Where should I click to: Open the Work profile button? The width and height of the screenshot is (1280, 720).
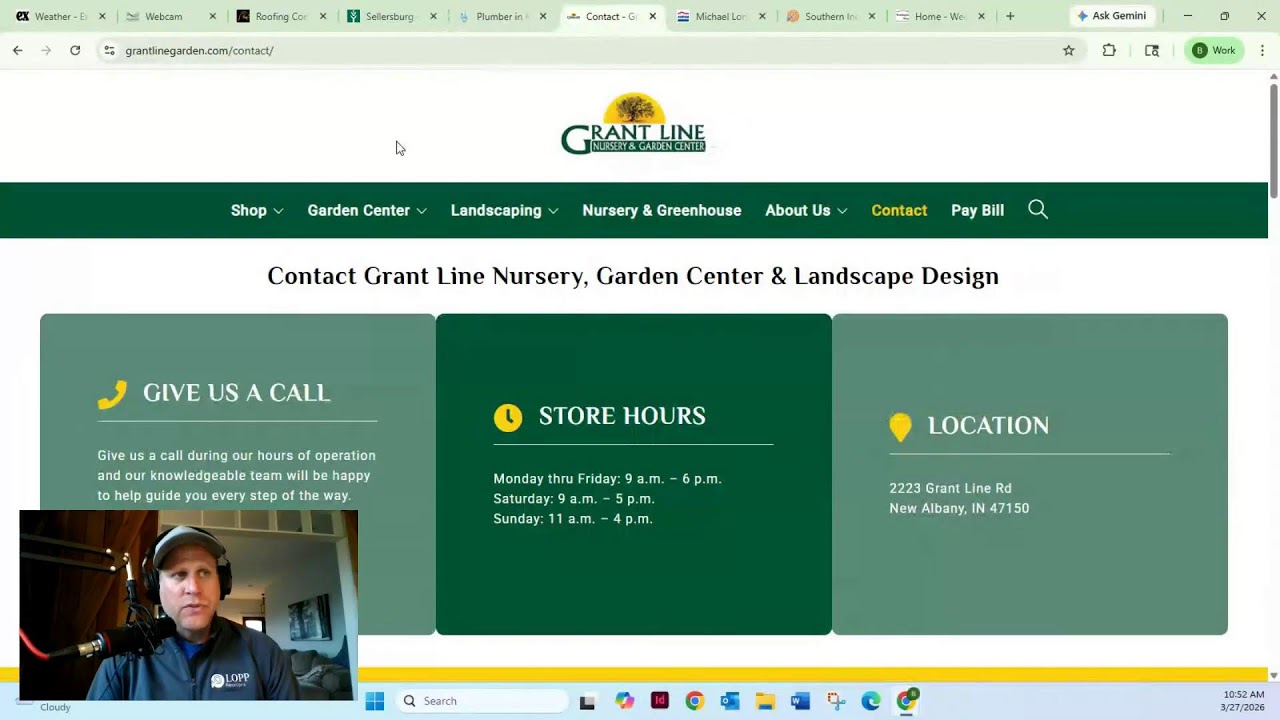coord(1214,50)
